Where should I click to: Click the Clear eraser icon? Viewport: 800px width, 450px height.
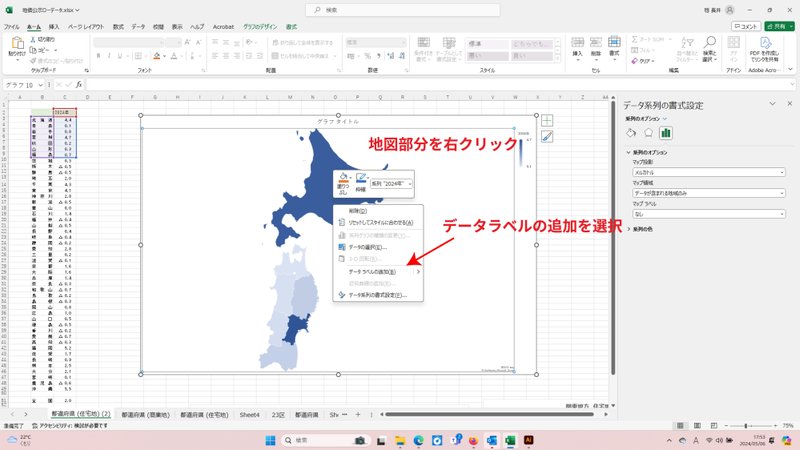click(x=634, y=61)
